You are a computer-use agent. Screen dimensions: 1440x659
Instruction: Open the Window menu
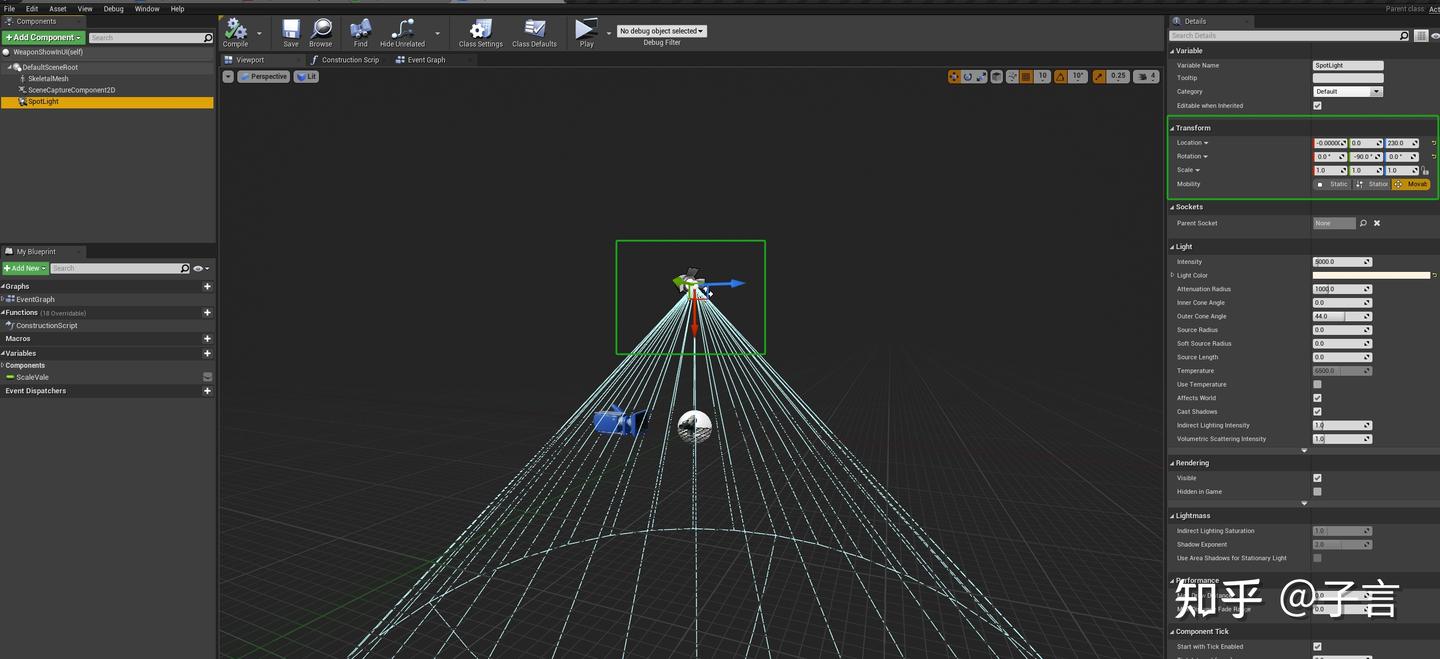tap(146, 8)
